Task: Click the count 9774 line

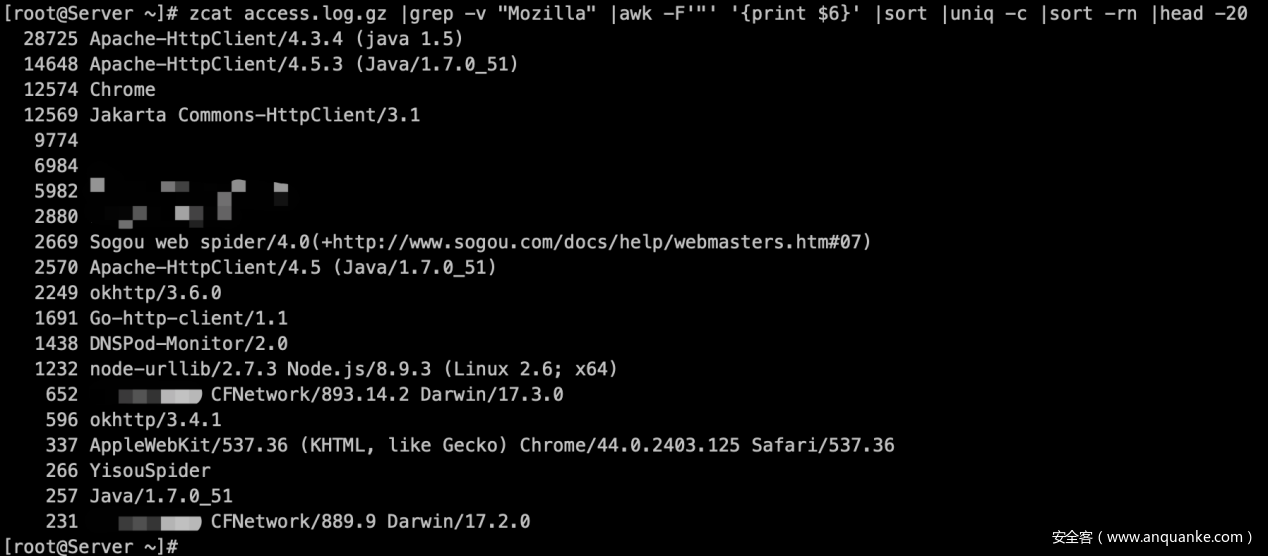Action: point(56,140)
